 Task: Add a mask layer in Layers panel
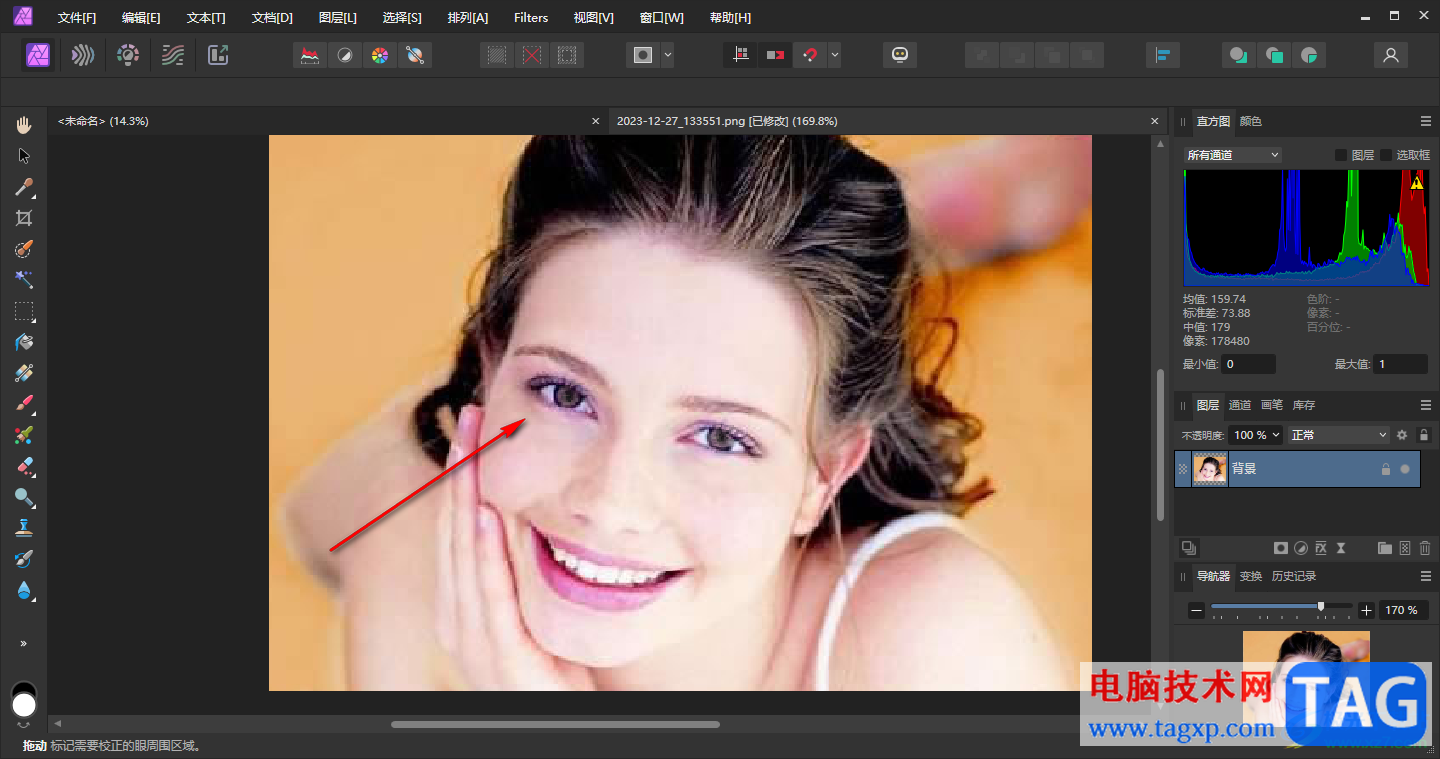(1280, 548)
